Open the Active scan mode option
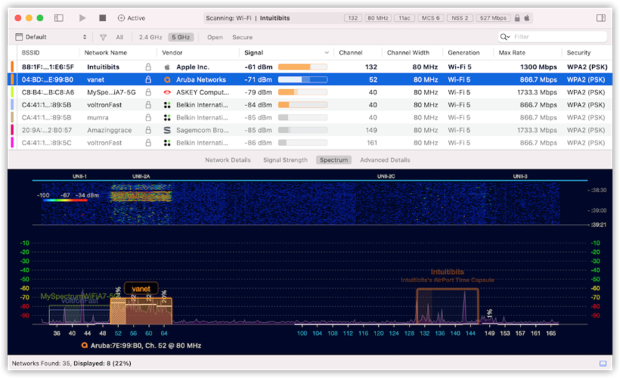 point(131,18)
